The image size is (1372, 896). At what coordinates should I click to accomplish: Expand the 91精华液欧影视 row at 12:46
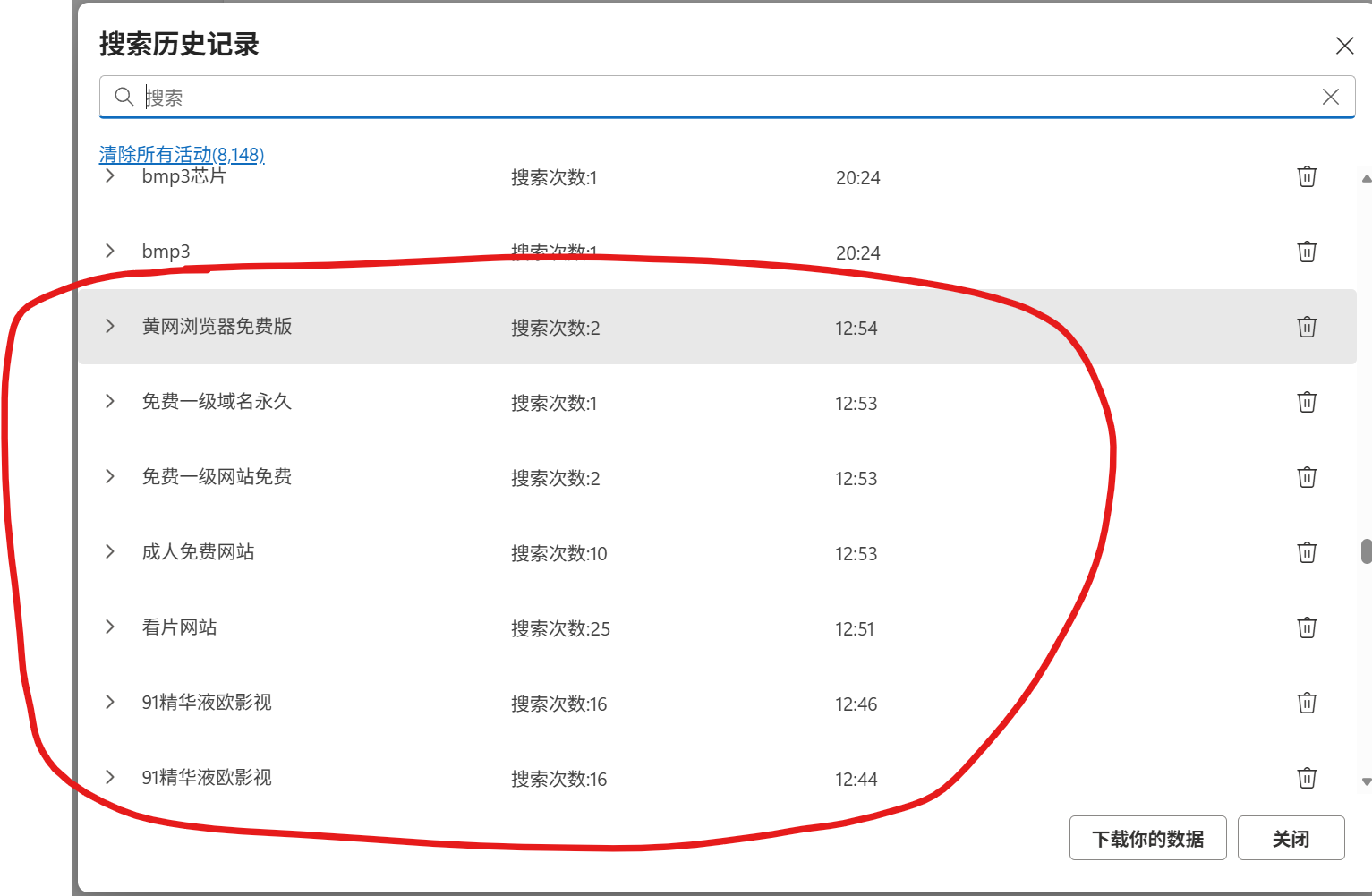110,702
